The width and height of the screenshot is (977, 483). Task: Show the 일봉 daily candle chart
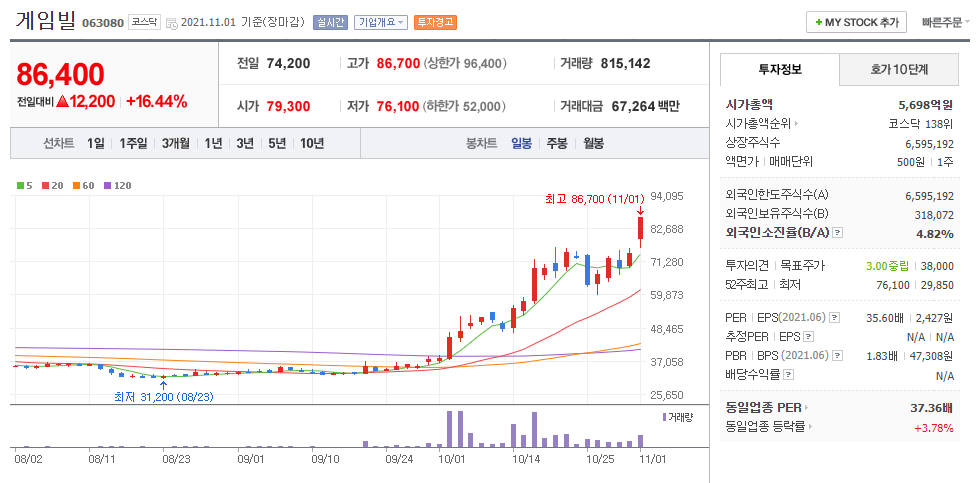click(x=522, y=143)
